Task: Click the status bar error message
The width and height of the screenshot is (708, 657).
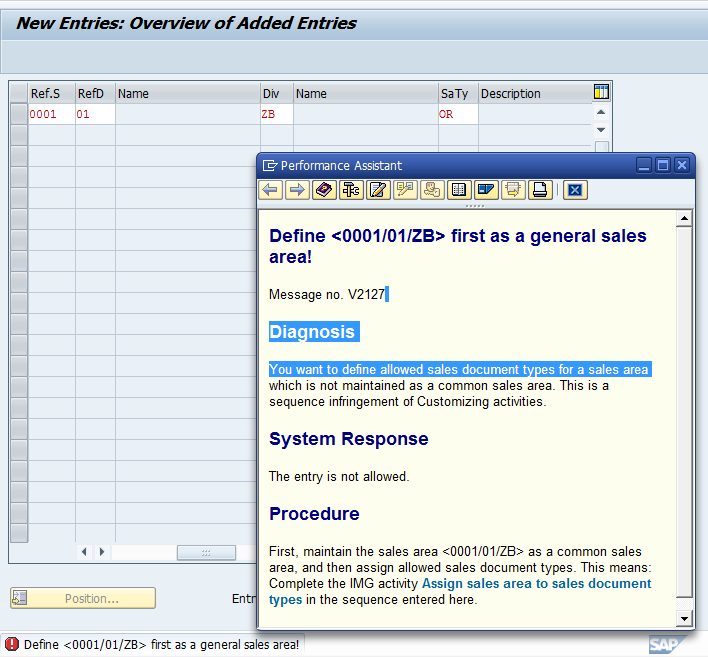Action: (x=161, y=644)
